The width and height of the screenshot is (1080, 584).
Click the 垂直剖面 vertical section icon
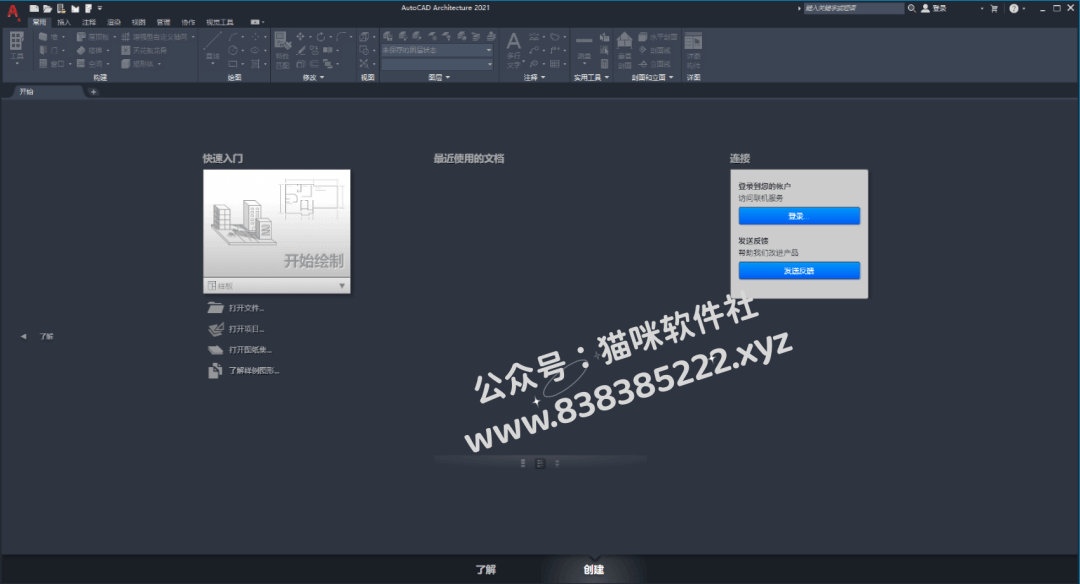tap(625, 50)
